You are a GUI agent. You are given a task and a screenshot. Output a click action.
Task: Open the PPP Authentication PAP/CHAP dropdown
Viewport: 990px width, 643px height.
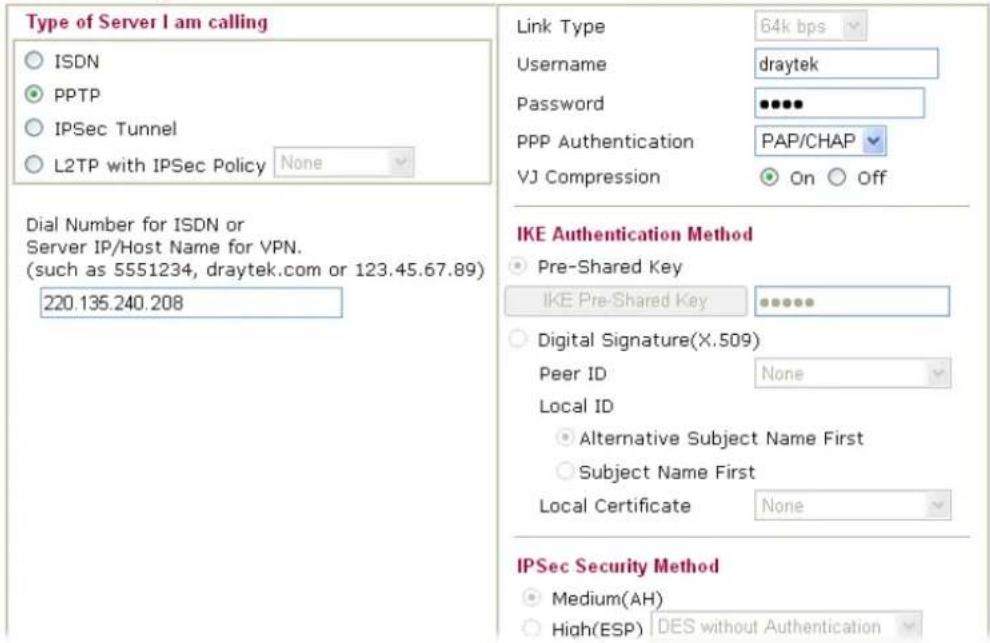click(820, 141)
